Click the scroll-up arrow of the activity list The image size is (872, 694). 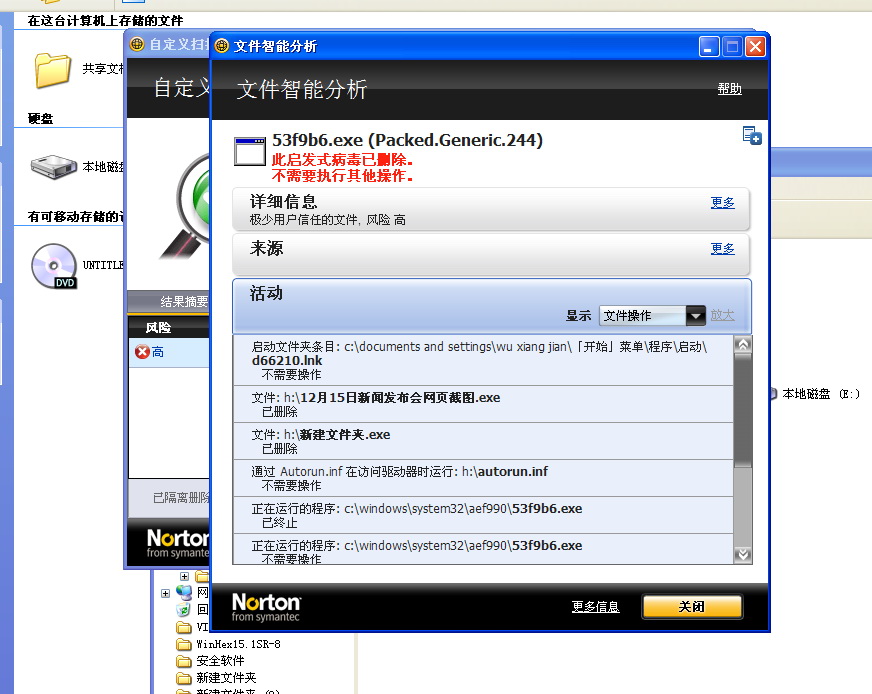tap(743, 345)
